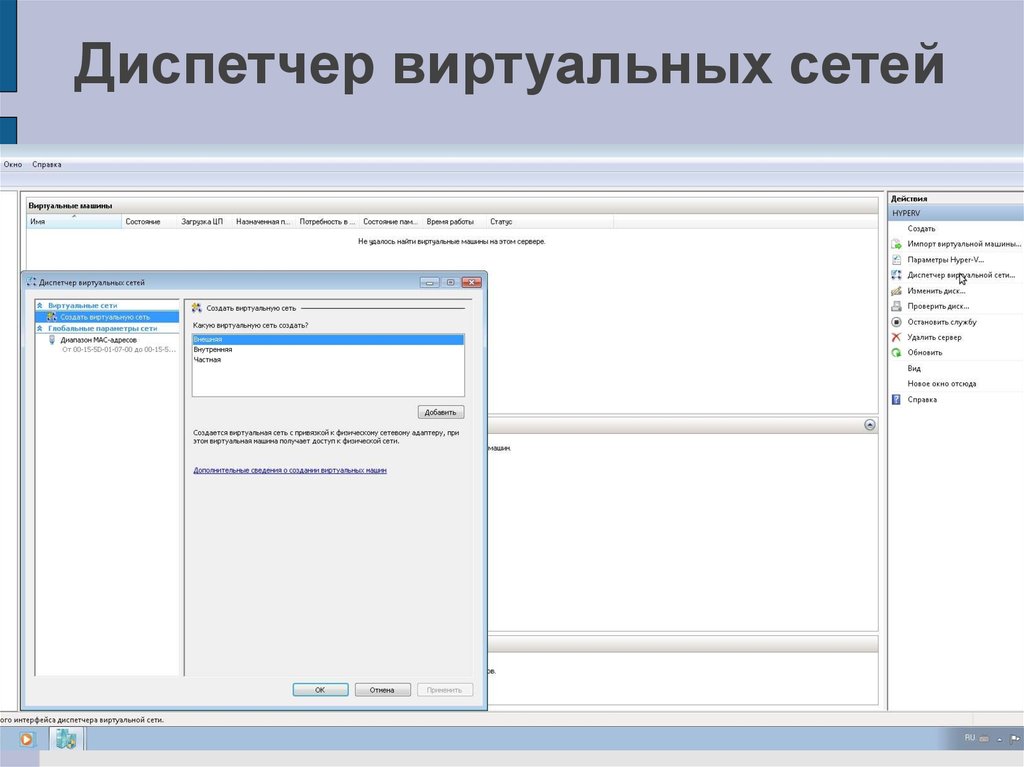Click the icon beside 'Создать виртуальную сеть' in tree
The image size is (1024, 767).
click(52, 317)
